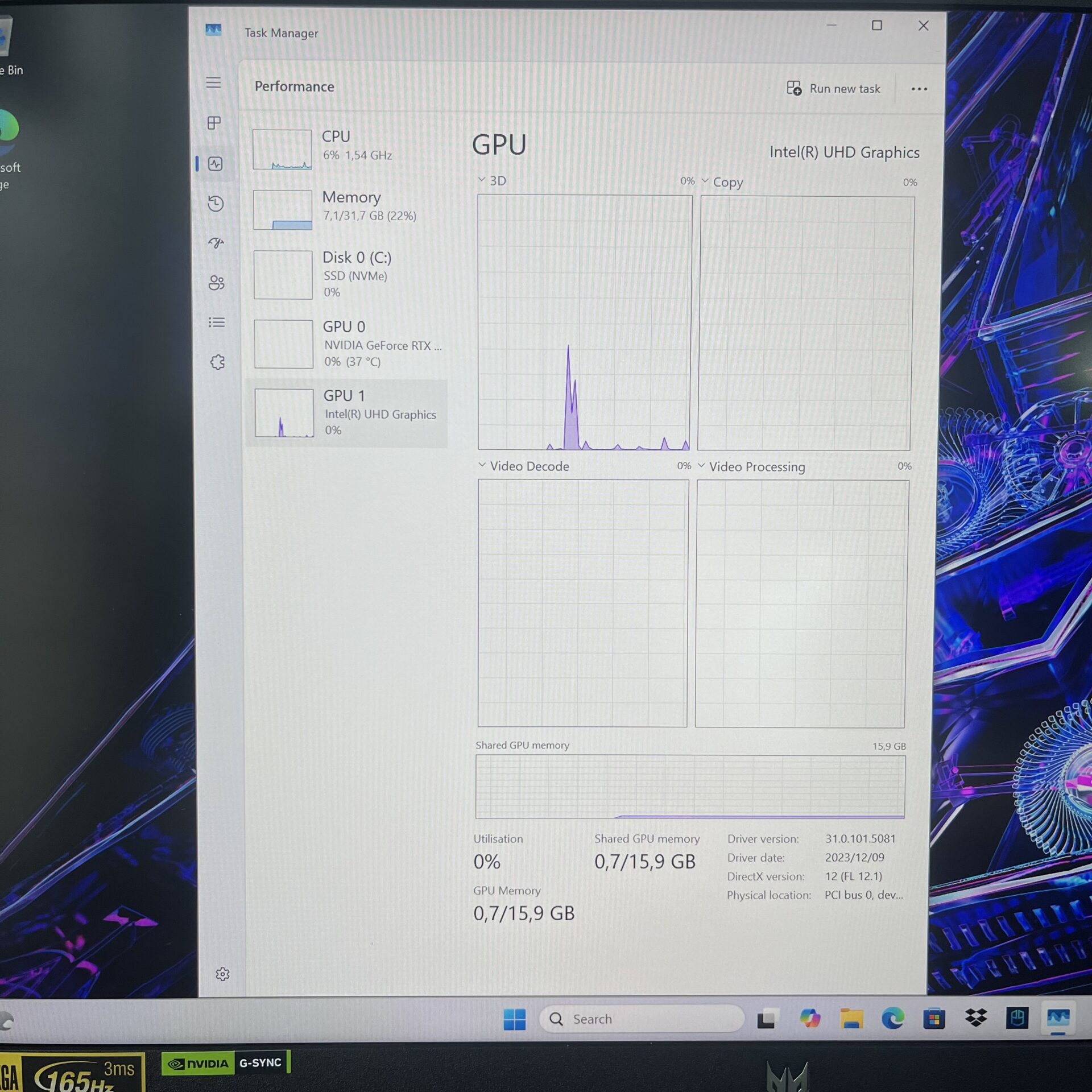The width and height of the screenshot is (1092, 1092).
Task: Minimize the Task Manager window
Action: click(831, 26)
